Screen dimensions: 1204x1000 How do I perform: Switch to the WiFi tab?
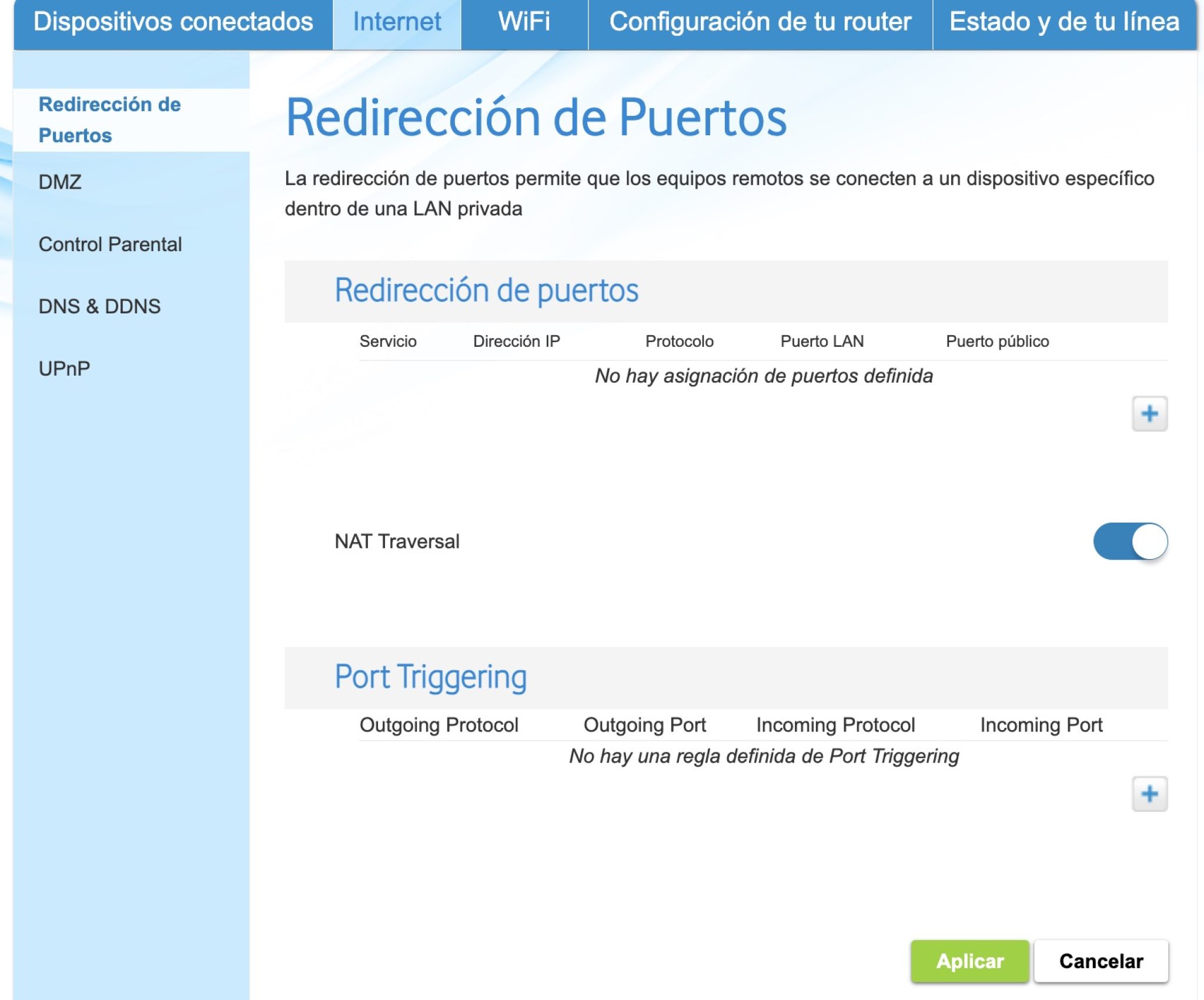[x=524, y=22]
